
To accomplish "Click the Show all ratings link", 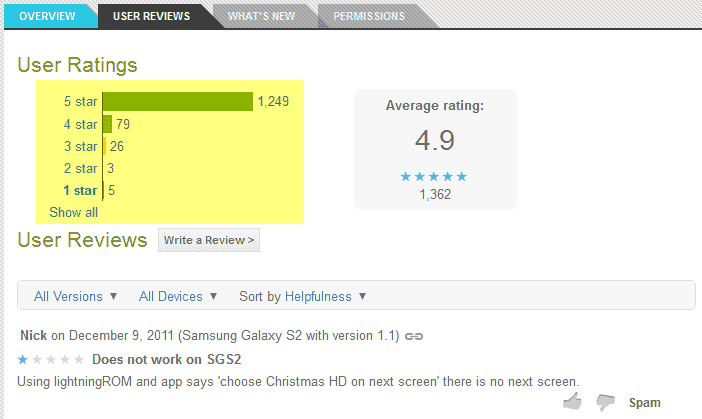I will point(73,212).
